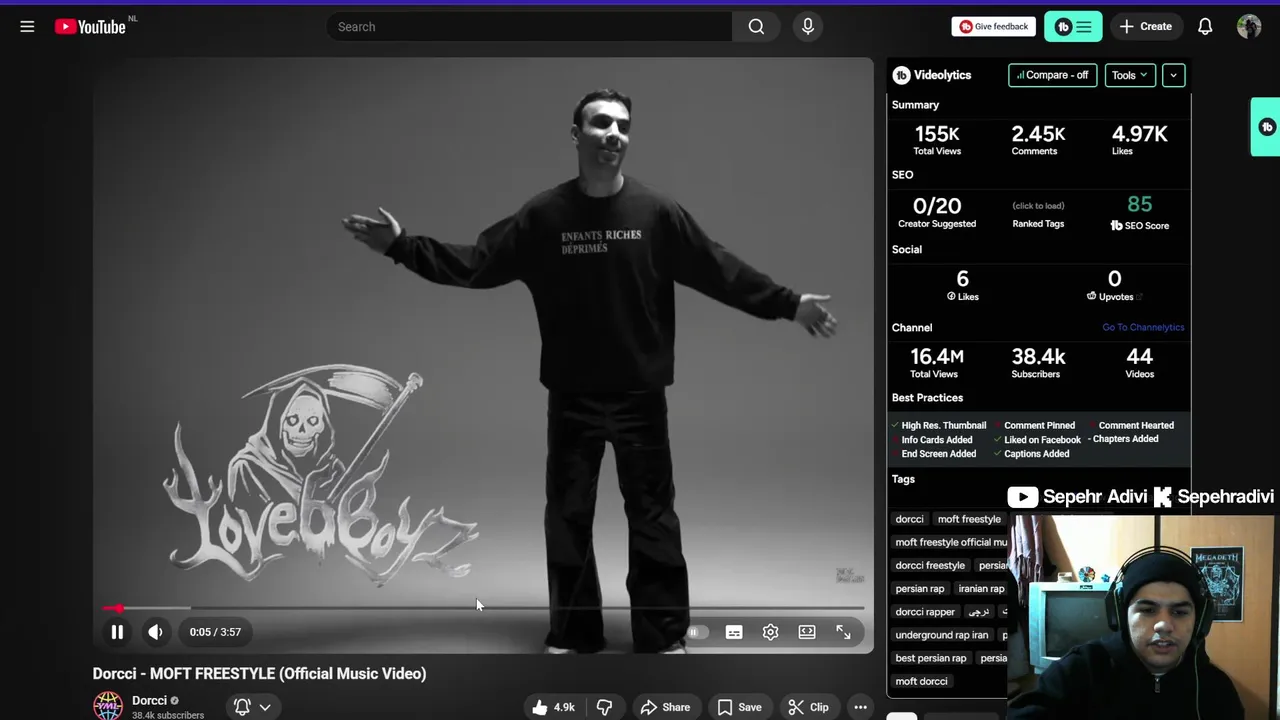
Task: Click to load Ranked Tags
Action: 1038,206
